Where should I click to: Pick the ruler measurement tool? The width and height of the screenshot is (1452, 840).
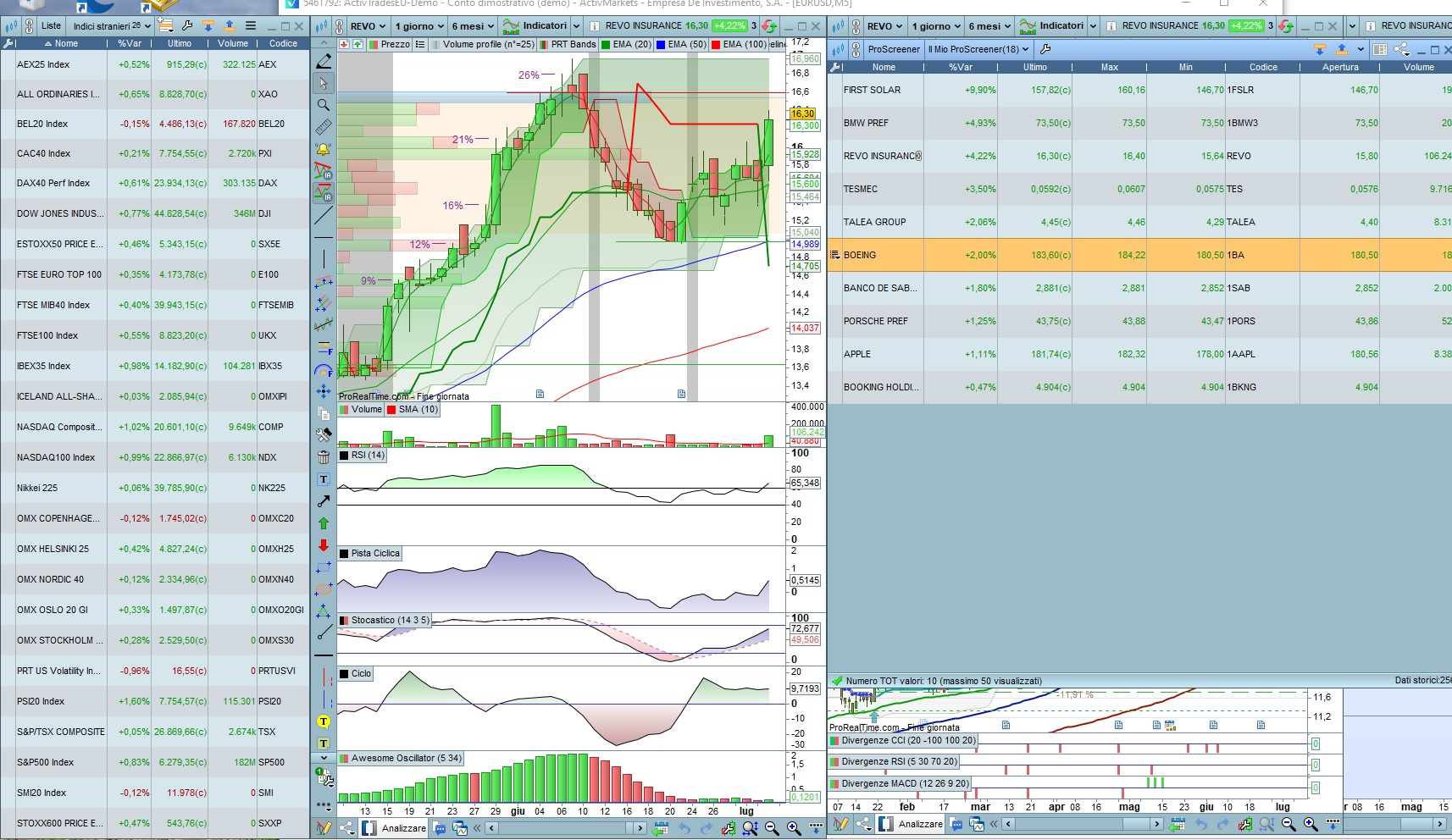click(x=324, y=127)
